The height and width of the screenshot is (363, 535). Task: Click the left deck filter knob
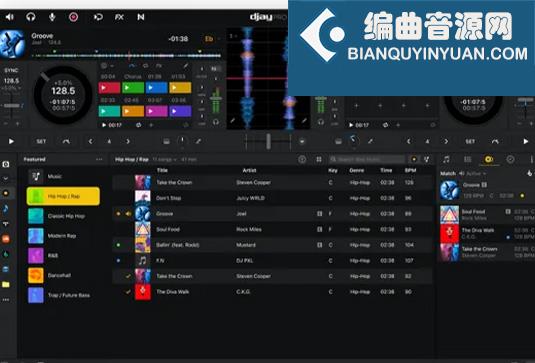[182, 141]
